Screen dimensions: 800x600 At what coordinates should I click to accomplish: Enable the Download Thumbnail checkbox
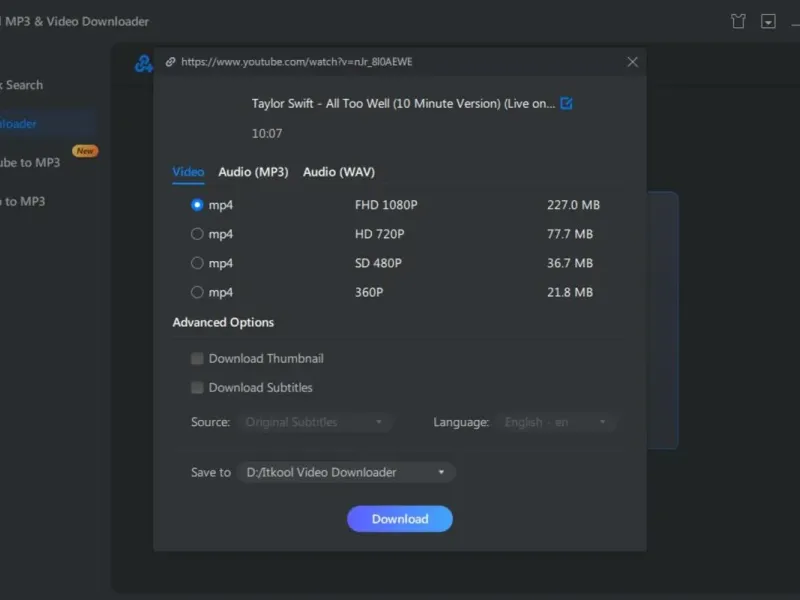[198, 358]
